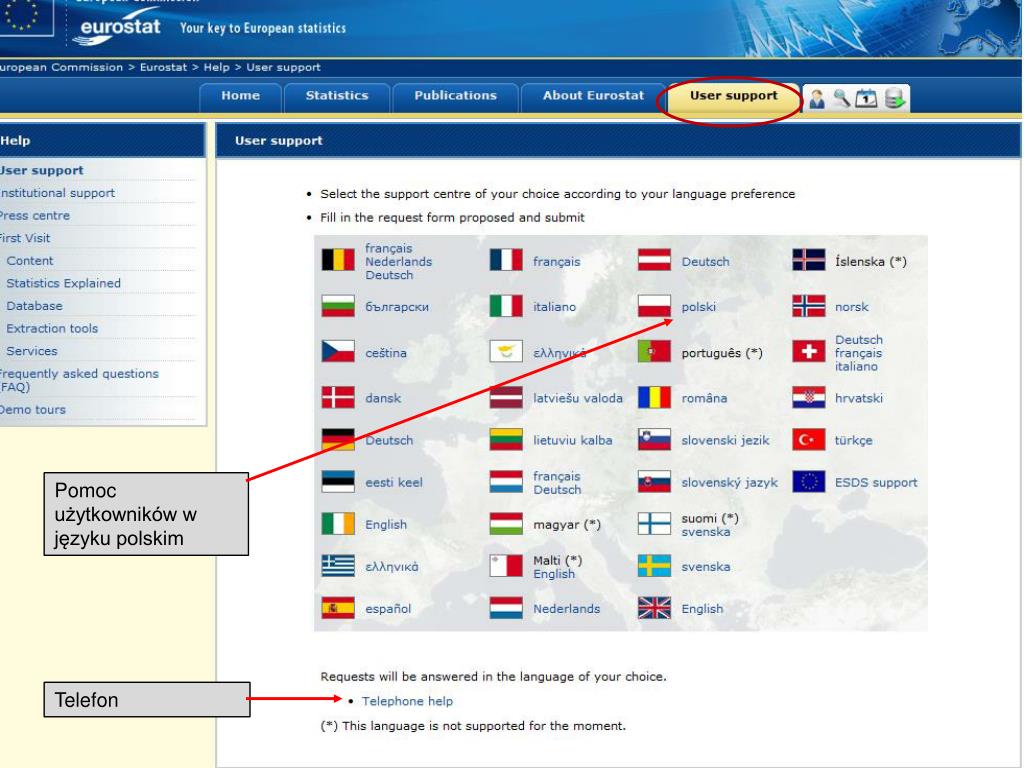
Task: Click the Turkish flag next to türkçe
Action: [808, 440]
